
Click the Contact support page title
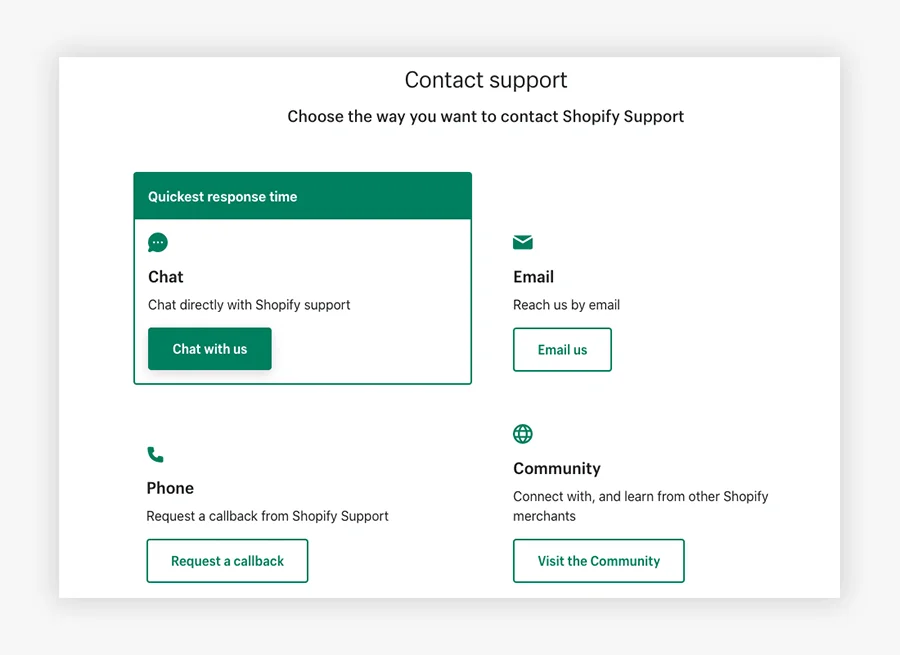click(x=486, y=80)
